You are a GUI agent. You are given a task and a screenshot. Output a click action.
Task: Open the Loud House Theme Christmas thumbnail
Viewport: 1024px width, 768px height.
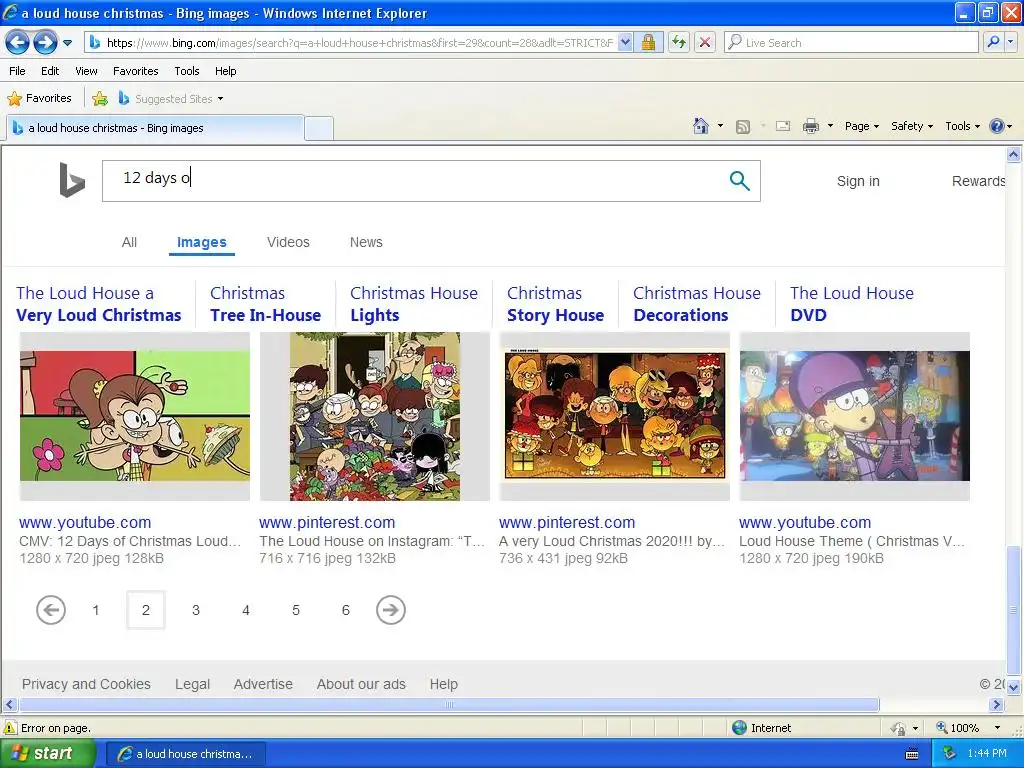pos(854,416)
